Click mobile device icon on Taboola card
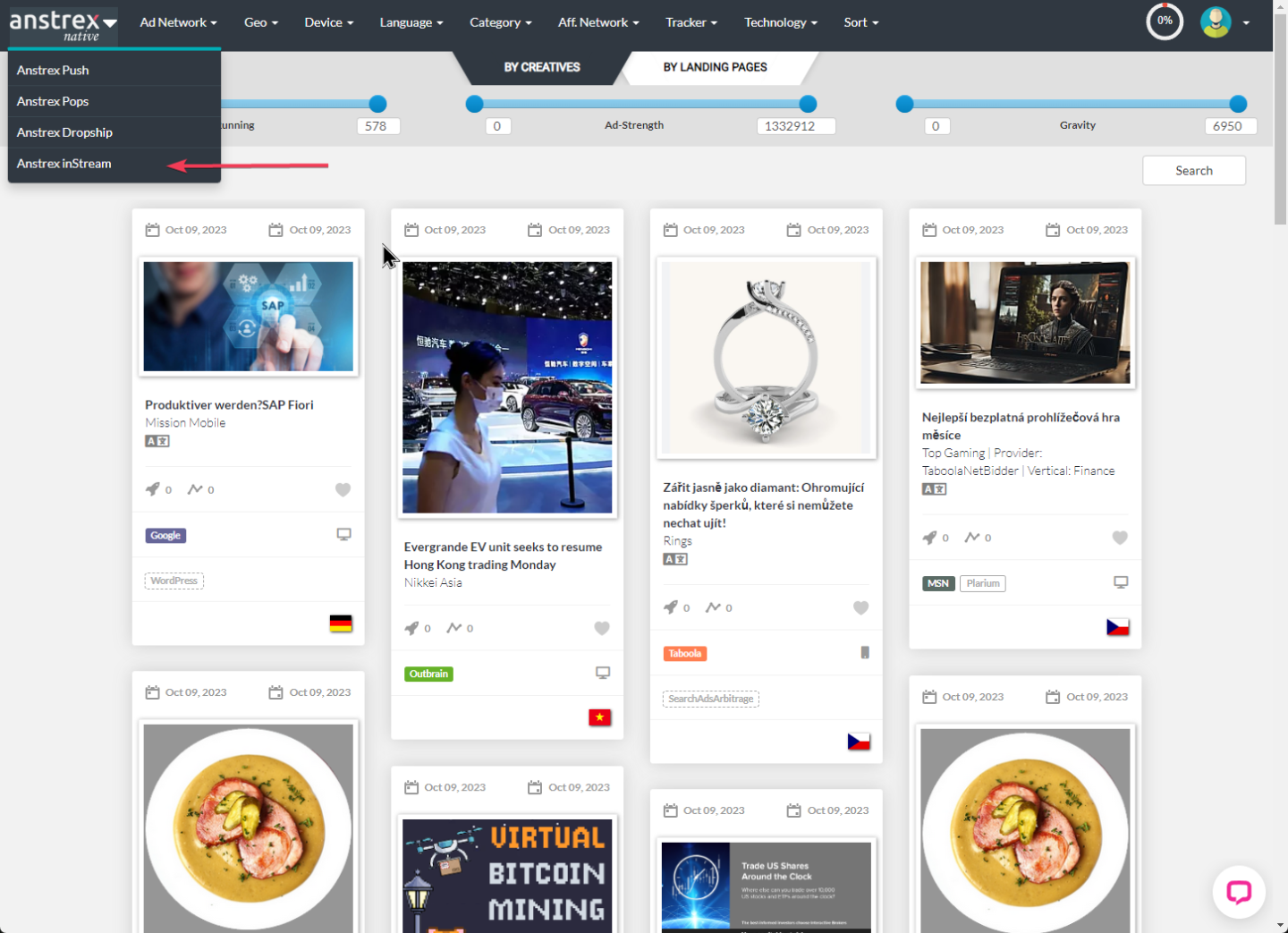This screenshot has width=1288, height=933. (864, 653)
